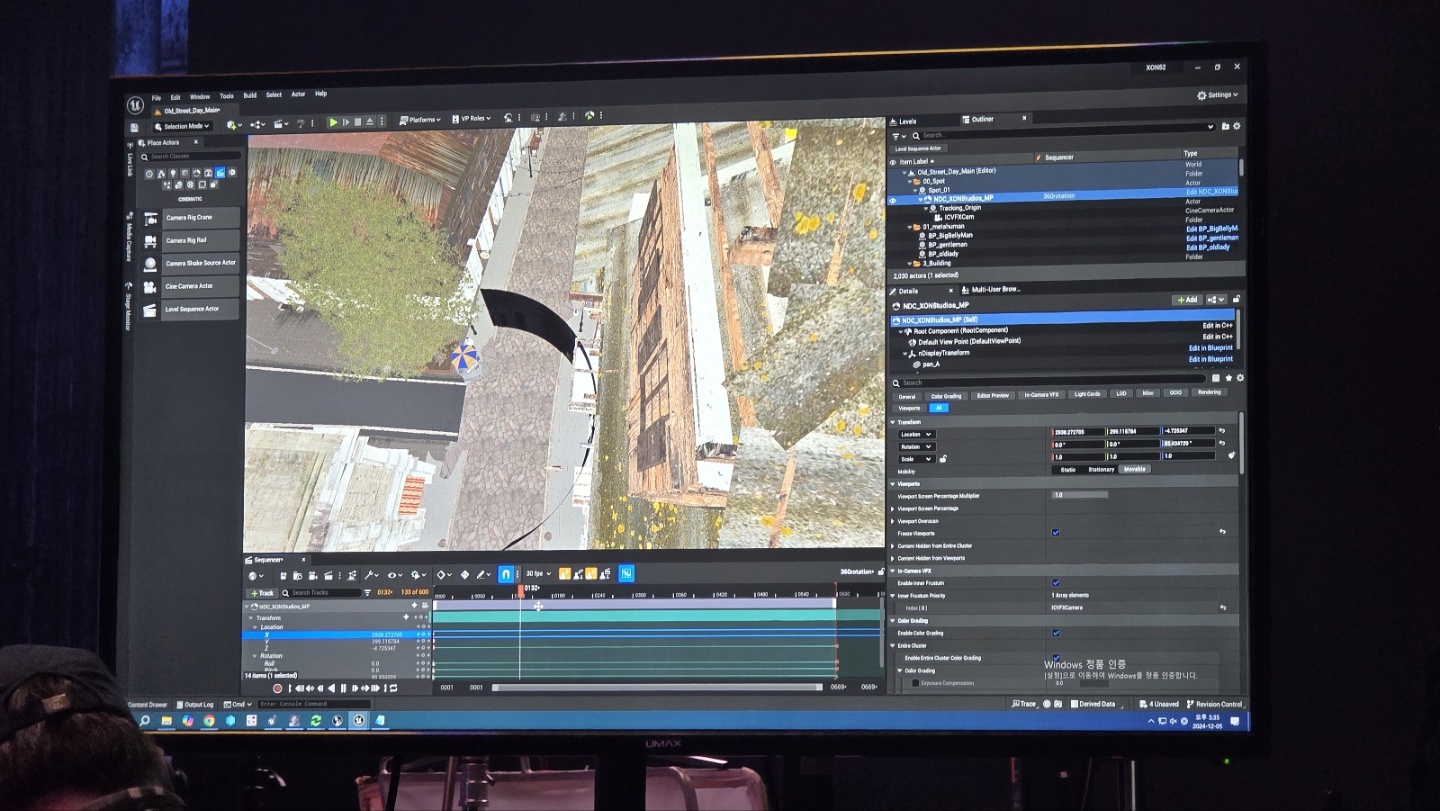The width and height of the screenshot is (1440, 811).
Task: Click the Add component button
Action: click(1186, 300)
